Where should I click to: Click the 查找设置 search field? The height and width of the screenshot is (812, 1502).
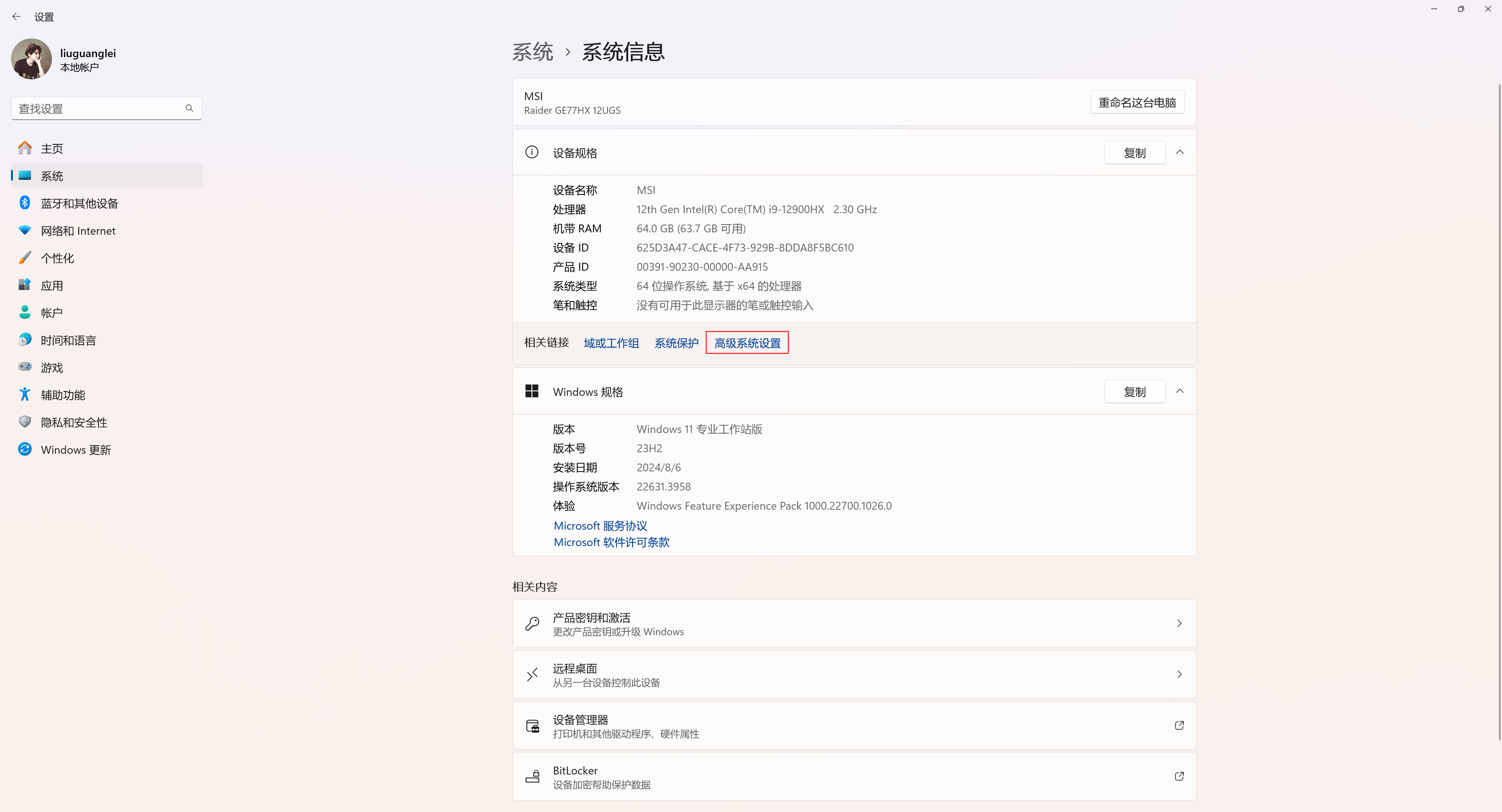click(x=99, y=109)
